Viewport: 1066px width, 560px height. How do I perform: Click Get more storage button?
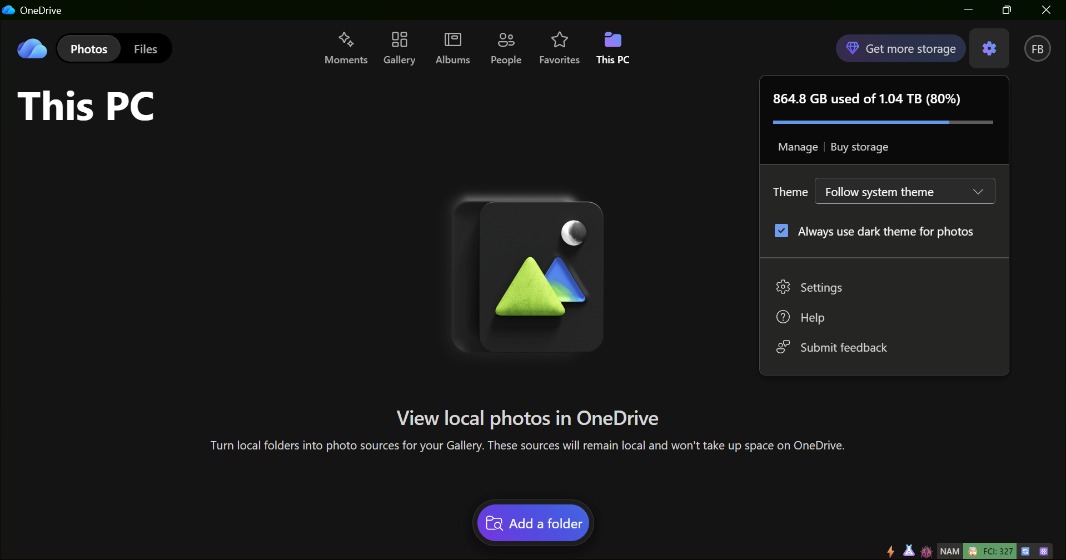point(900,48)
